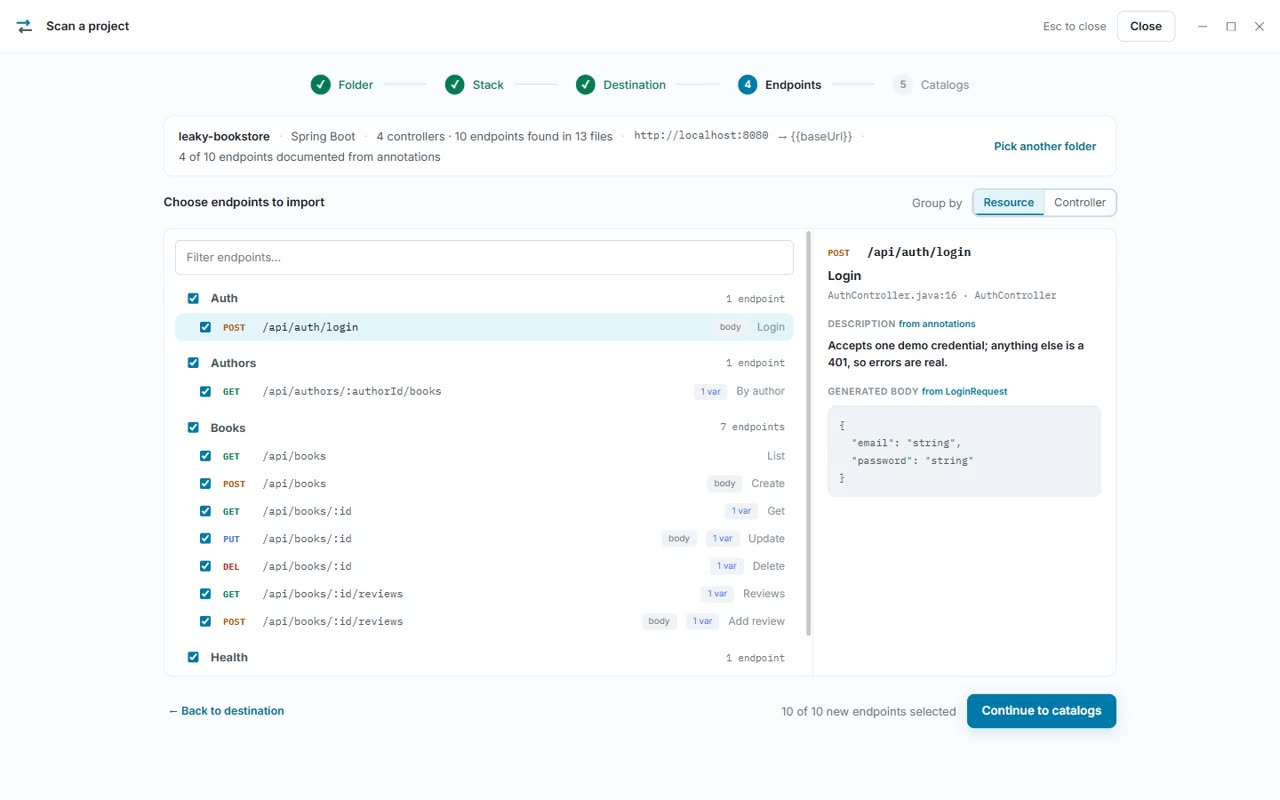1280x800 pixels.
Task: Click the Folder step checkmark icon
Action: pyautogui.click(x=320, y=85)
